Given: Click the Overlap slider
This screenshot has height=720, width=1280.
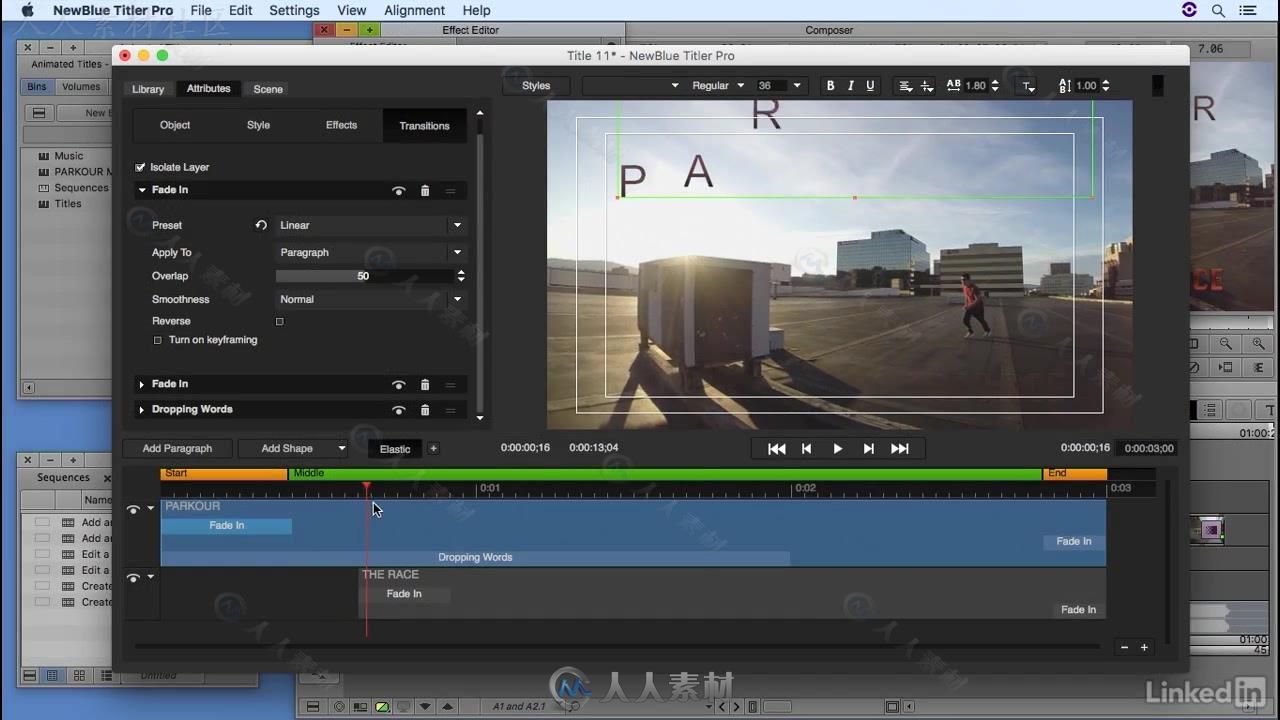Looking at the screenshot, I should pos(364,276).
